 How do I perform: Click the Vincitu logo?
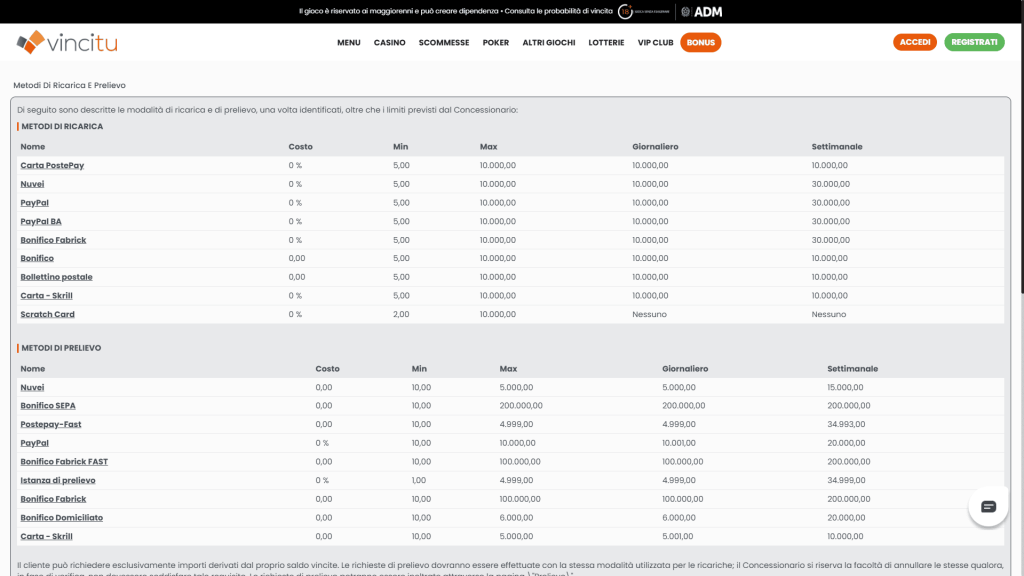pyautogui.click(x=67, y=43)
